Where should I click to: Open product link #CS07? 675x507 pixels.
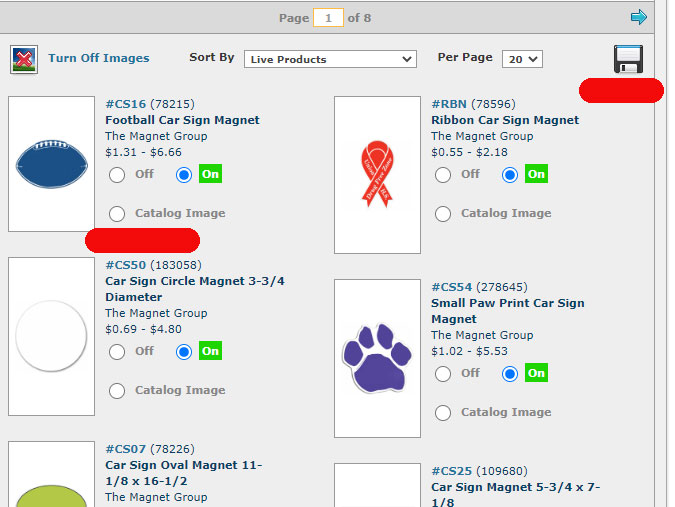126,449
